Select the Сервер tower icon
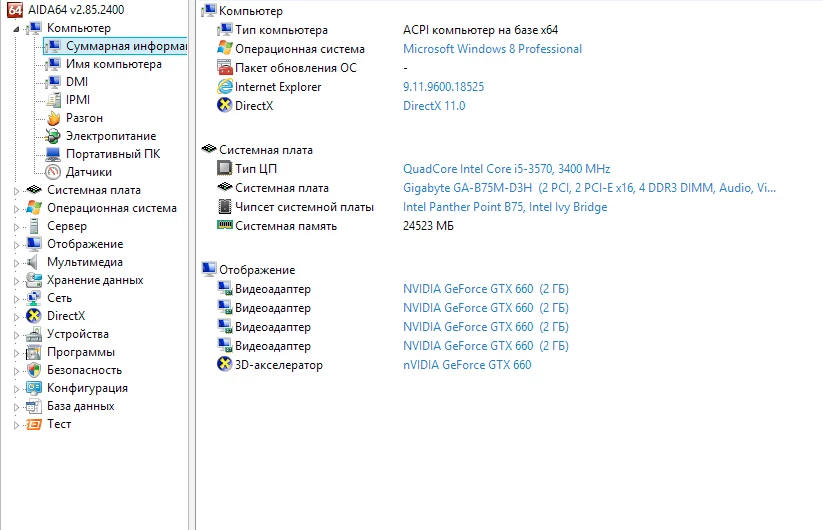Viewport: 823px width, 530px height. click(34, 226)
